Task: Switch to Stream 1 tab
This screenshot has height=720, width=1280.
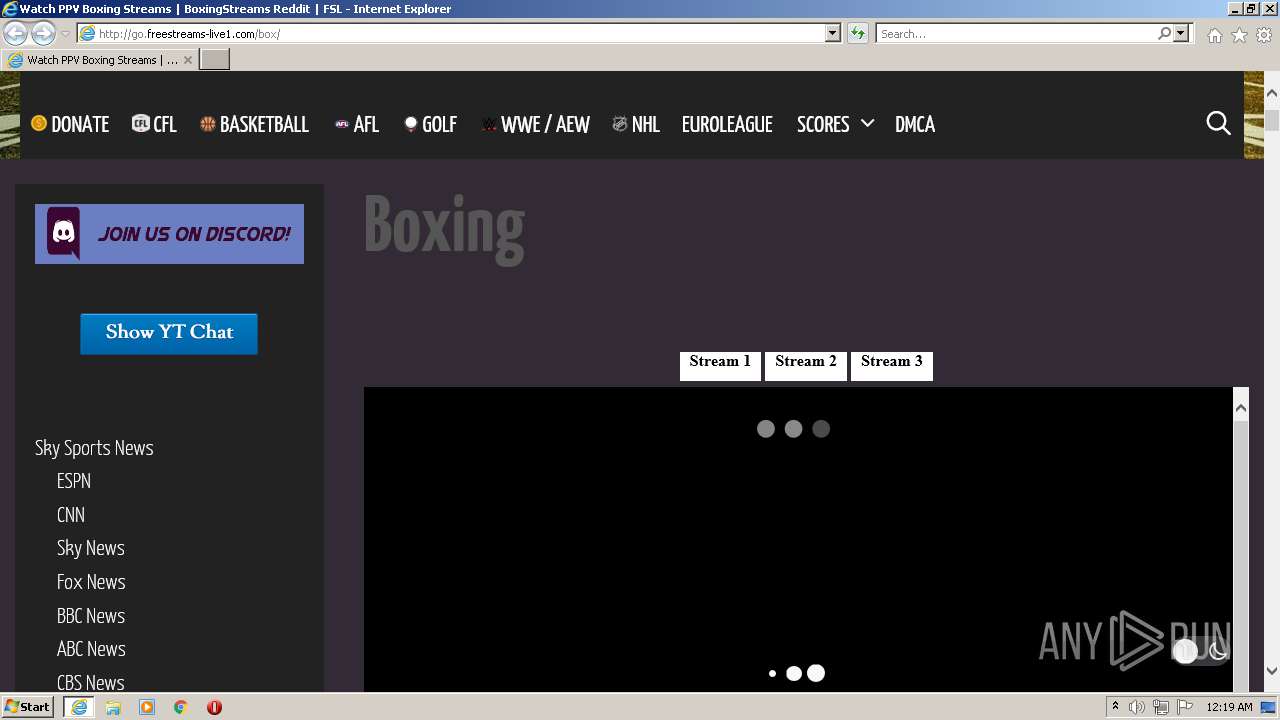Action: (720, 365)
